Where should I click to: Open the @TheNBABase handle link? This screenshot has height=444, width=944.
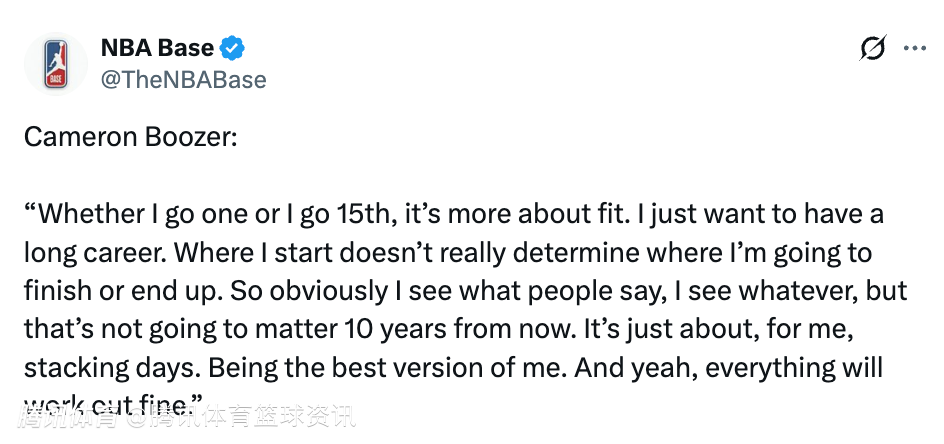tap(183, 79)
